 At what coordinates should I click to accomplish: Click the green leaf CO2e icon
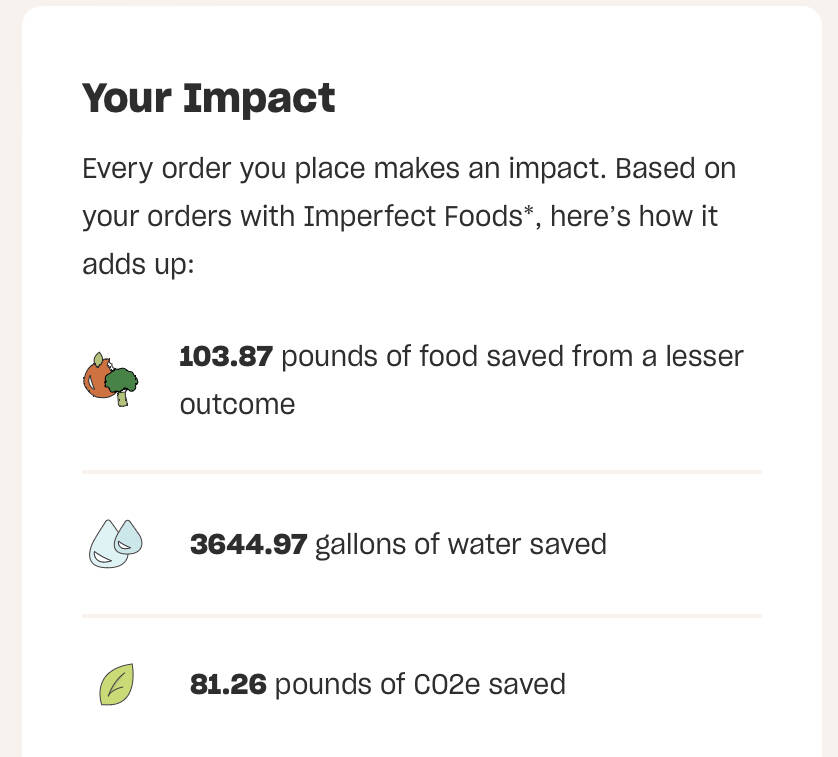click(x=117, y=684)
